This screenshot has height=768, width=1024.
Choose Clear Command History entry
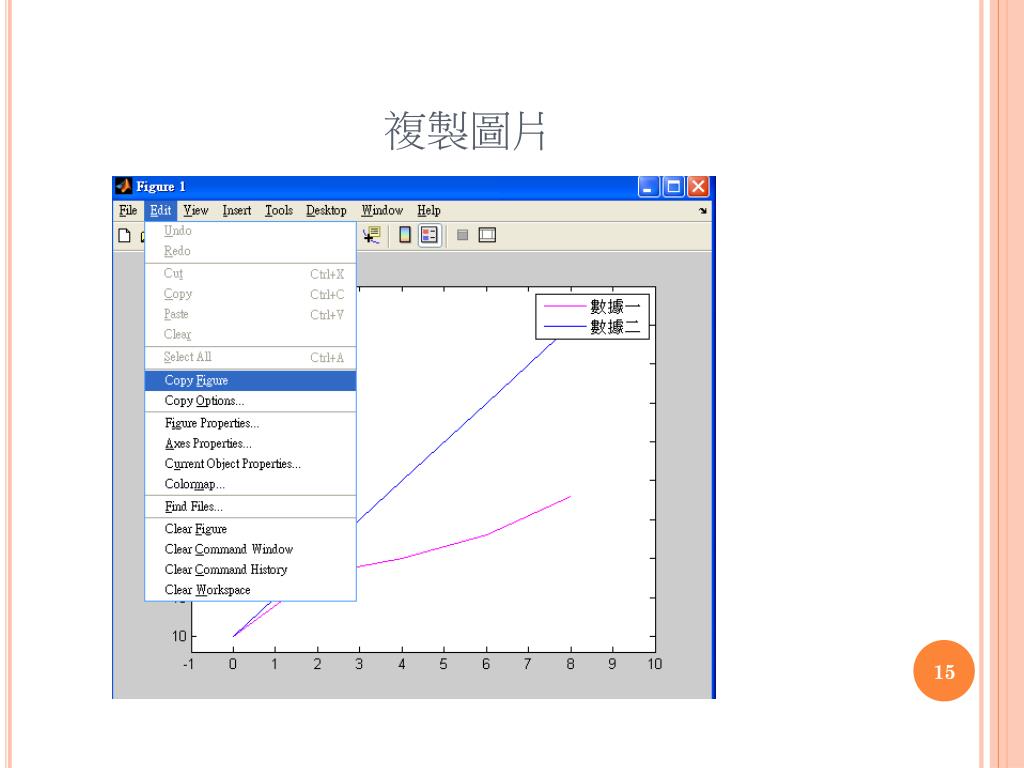pyautogui.click(x=251, y=569)
